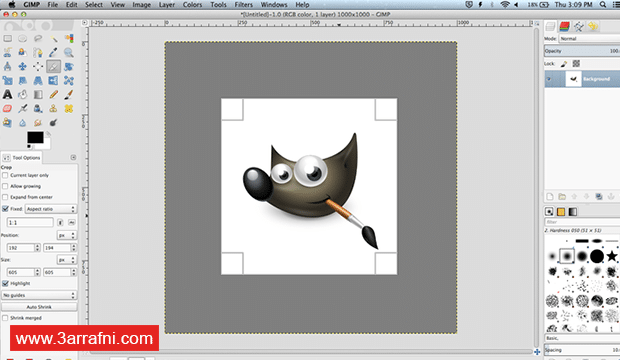The image size is (620, 360).
Task: Duplicate the layer with duplicate icon
Action: coord(599,197)
